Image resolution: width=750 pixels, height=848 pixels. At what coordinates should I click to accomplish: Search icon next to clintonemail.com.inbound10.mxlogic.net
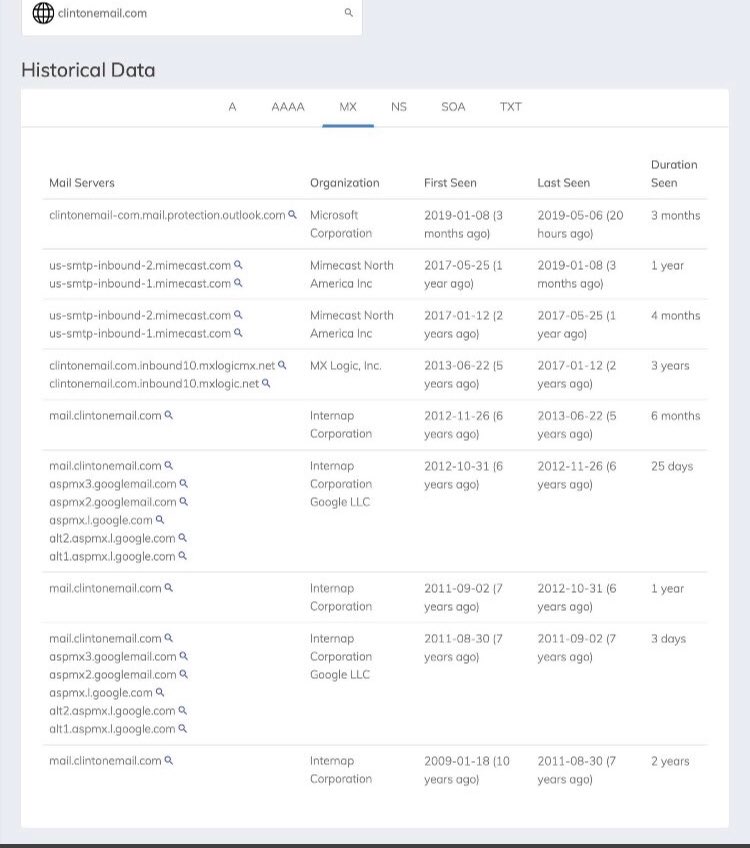click(266, 383)
